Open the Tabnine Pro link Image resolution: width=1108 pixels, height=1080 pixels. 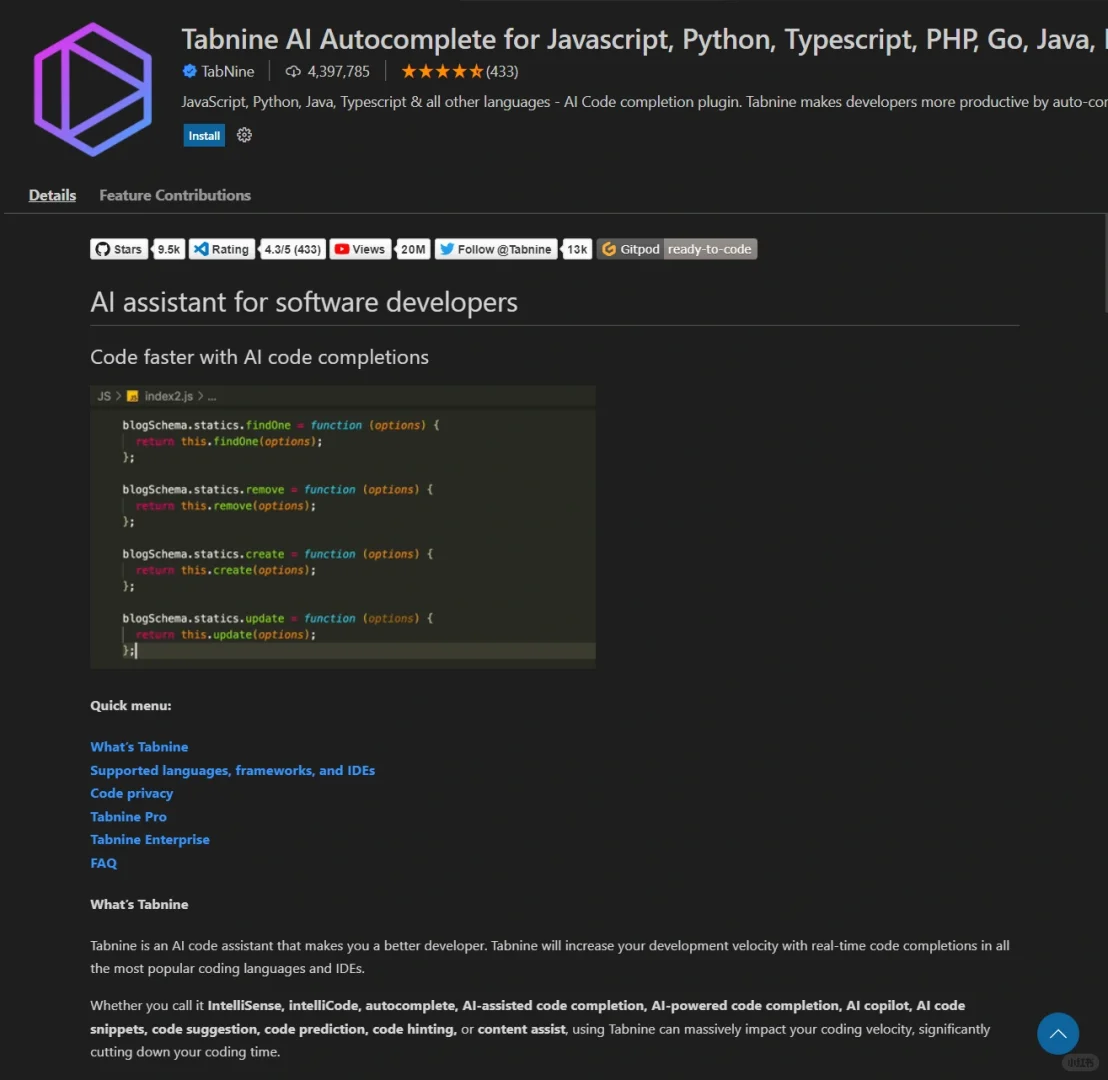[x=129, y=816]
